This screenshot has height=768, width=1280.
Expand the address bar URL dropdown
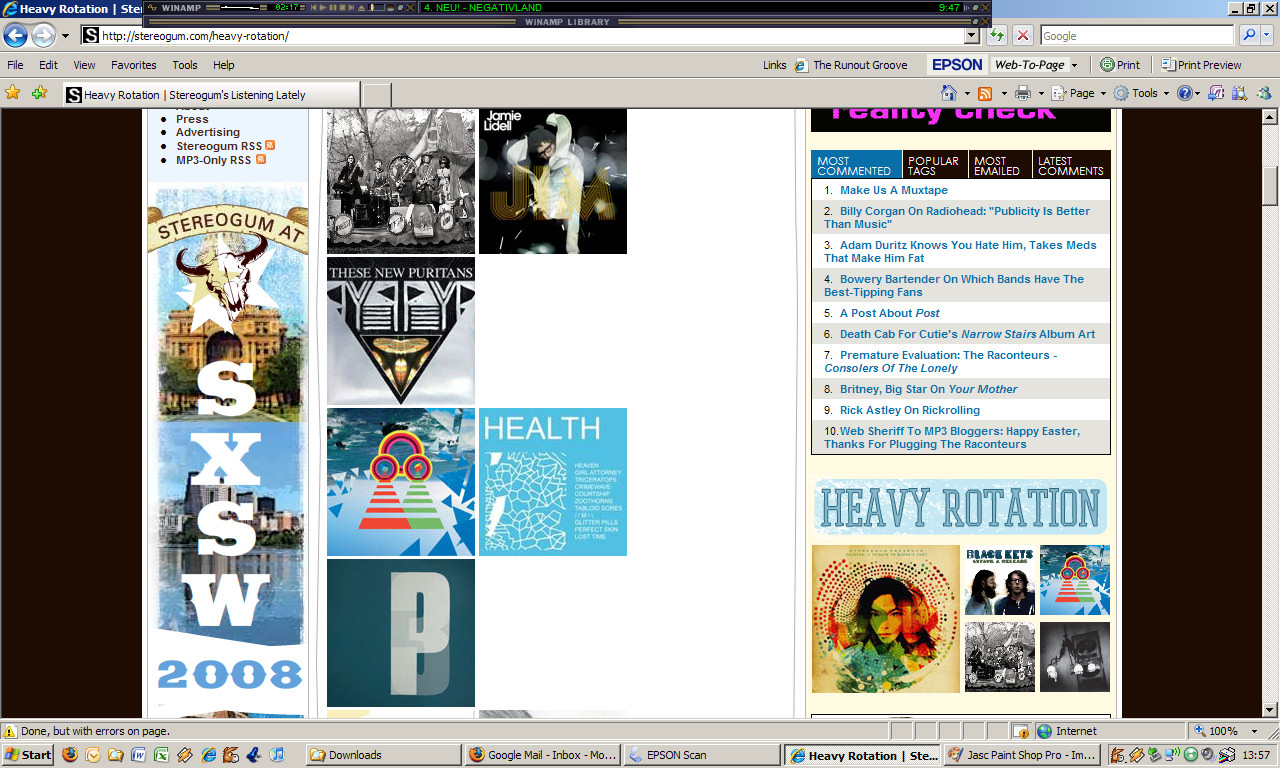(971, 36)
